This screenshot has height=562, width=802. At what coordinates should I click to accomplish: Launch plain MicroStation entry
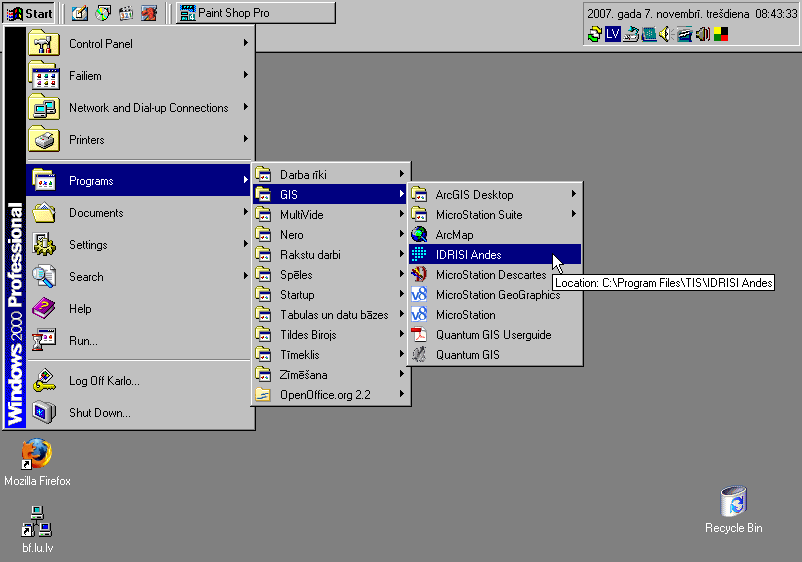pyautogui.click(x=495, y=314)
